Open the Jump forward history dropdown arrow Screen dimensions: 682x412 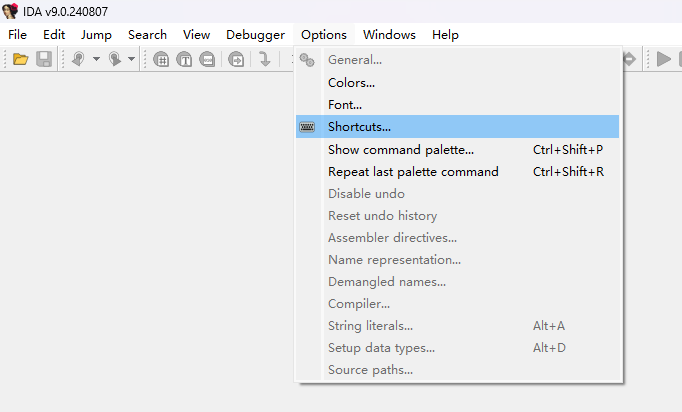tap(131, 59)
